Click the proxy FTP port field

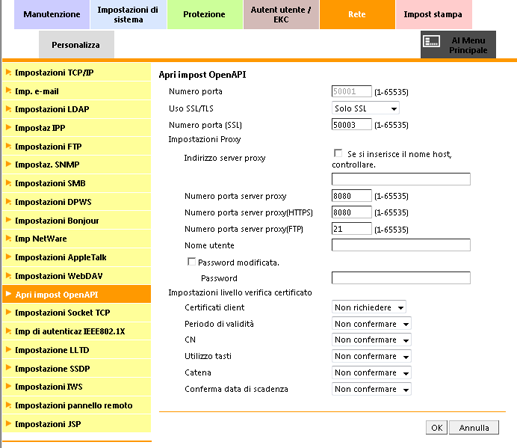(351, 229)
